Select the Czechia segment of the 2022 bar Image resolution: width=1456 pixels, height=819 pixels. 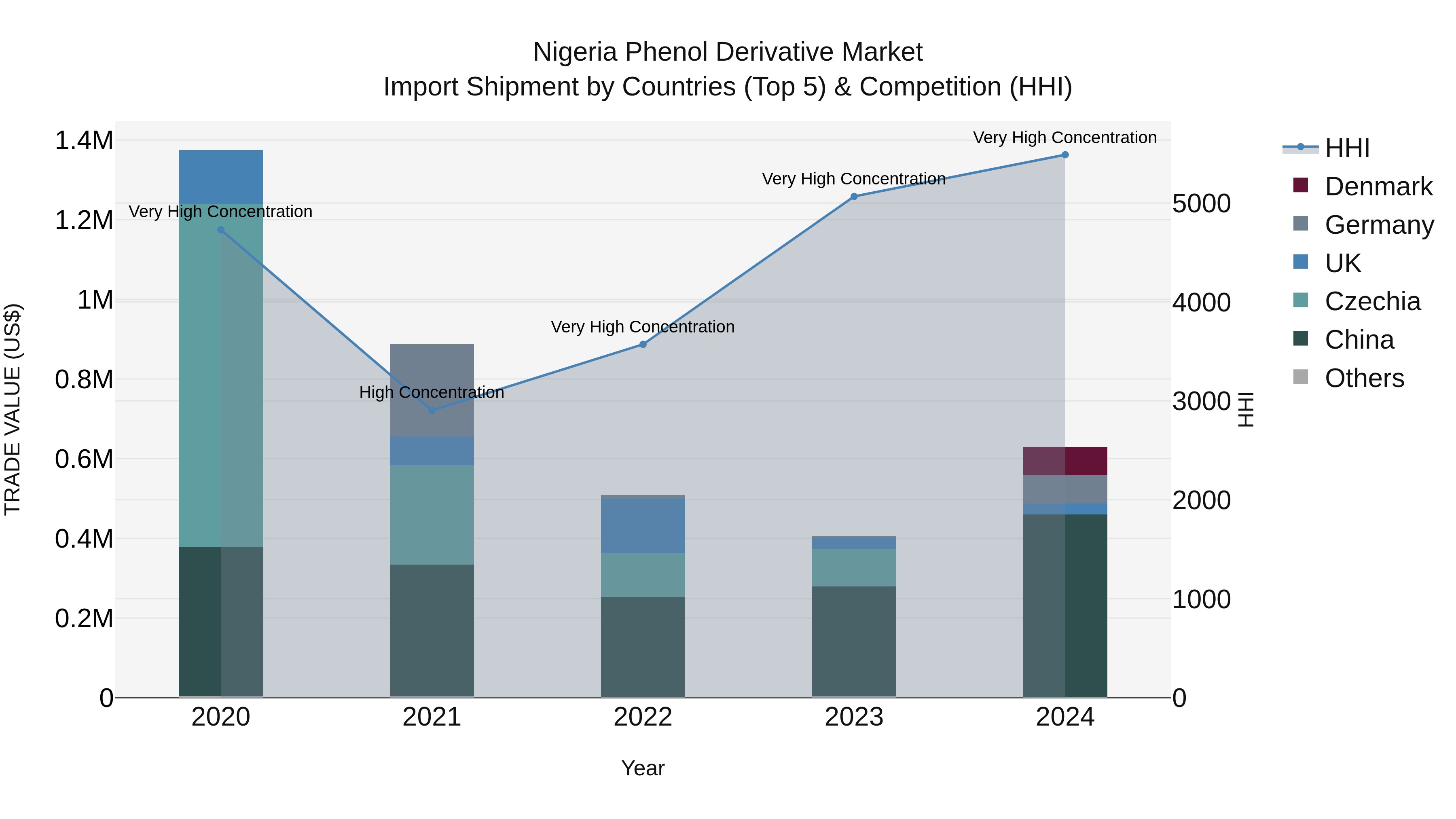[643, 575]
